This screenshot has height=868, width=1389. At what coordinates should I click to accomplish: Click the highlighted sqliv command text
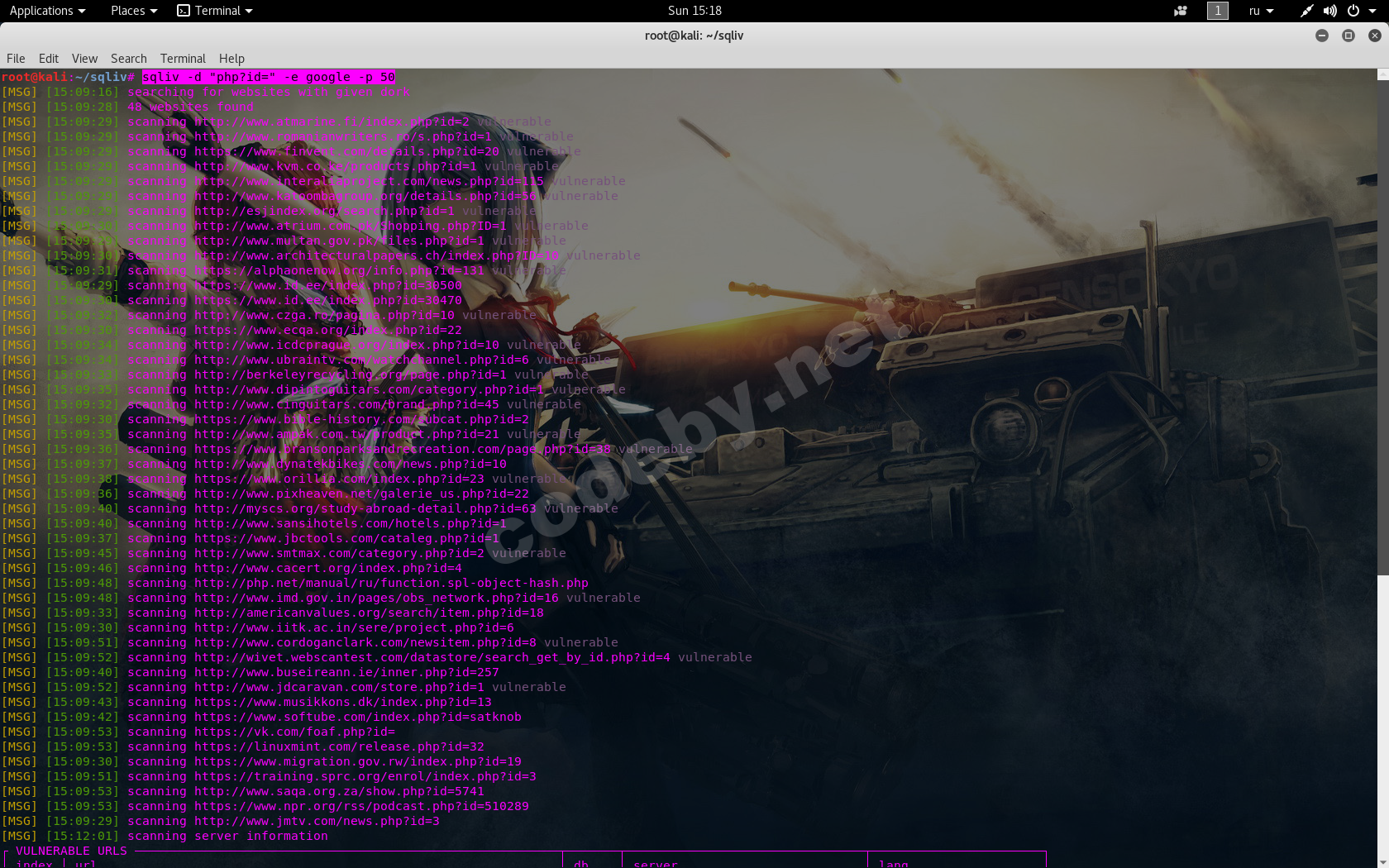tap(269, 77)
